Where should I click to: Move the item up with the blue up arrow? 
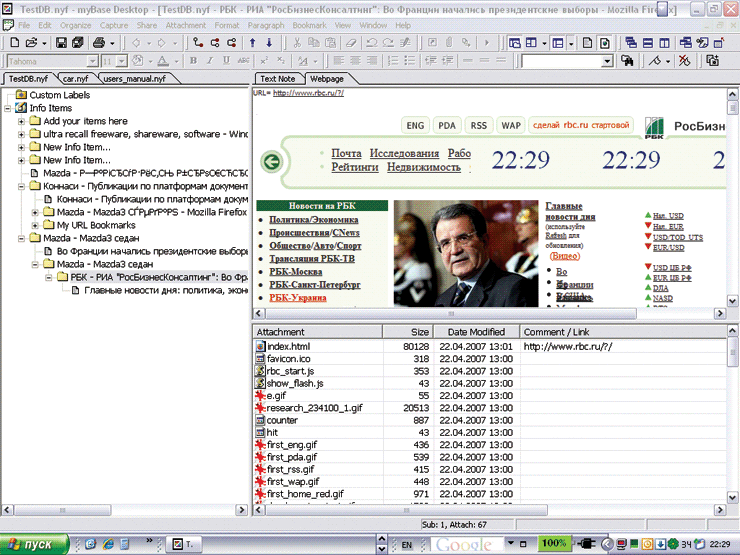coord(252,43)
